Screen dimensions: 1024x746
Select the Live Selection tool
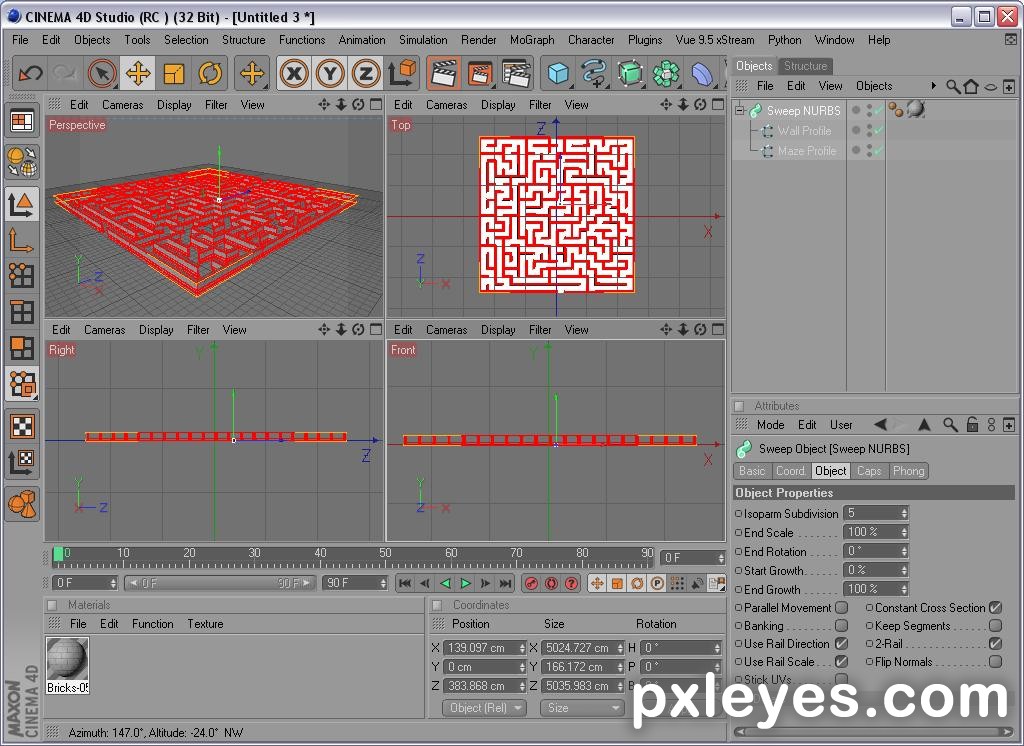(102, 73)
